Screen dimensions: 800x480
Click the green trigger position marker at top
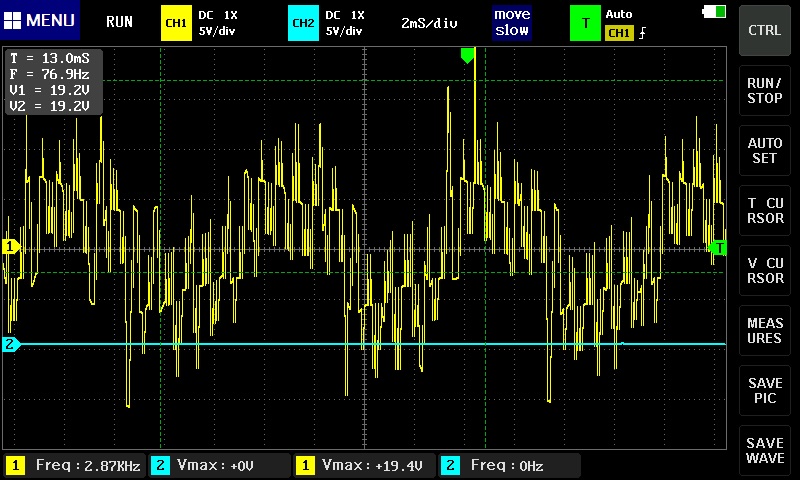point(467,56)
